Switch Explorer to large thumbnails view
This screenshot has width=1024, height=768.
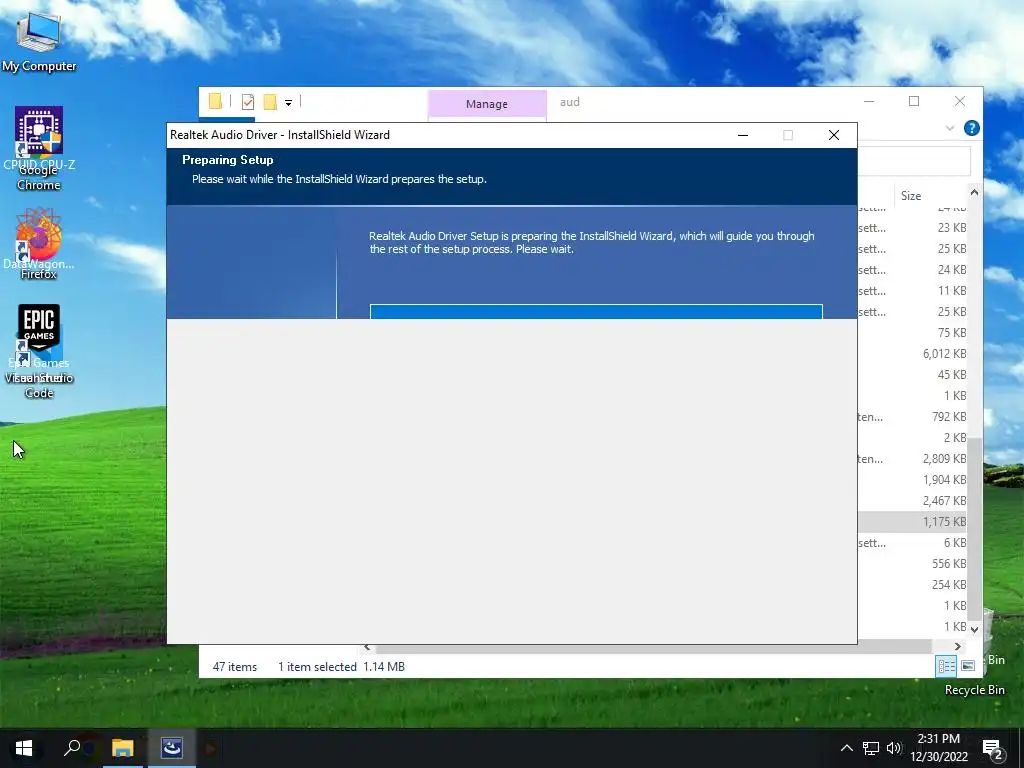tap(968, 666)
